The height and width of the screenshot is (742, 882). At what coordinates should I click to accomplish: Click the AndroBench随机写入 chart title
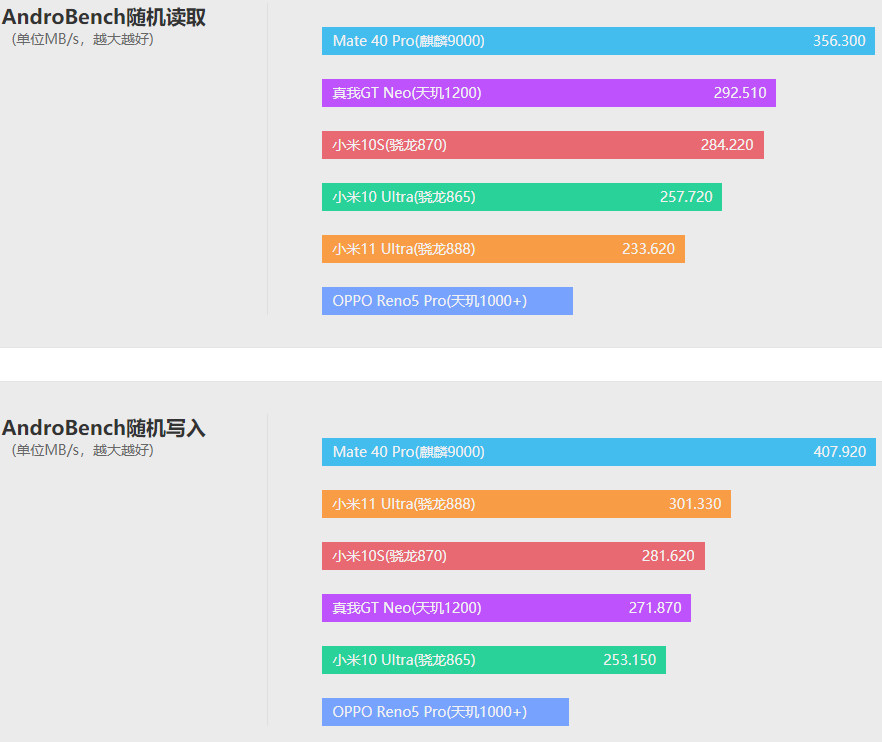coord(104,428)
